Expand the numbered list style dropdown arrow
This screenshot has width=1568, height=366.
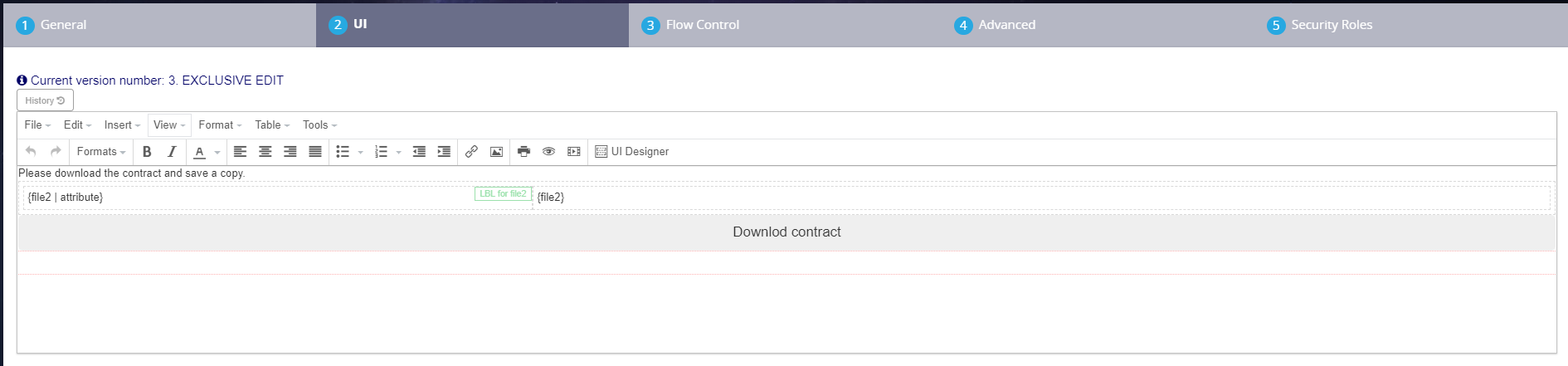click(399, 153)
